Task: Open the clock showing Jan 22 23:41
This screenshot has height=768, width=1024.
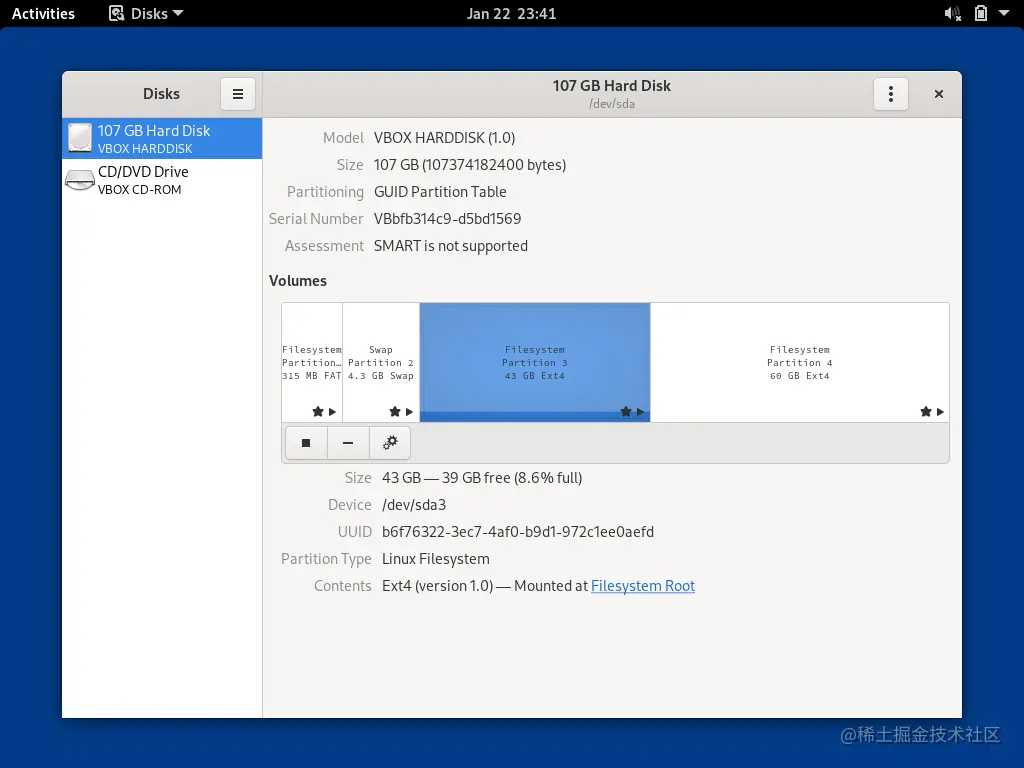Action: click(511, 14)
